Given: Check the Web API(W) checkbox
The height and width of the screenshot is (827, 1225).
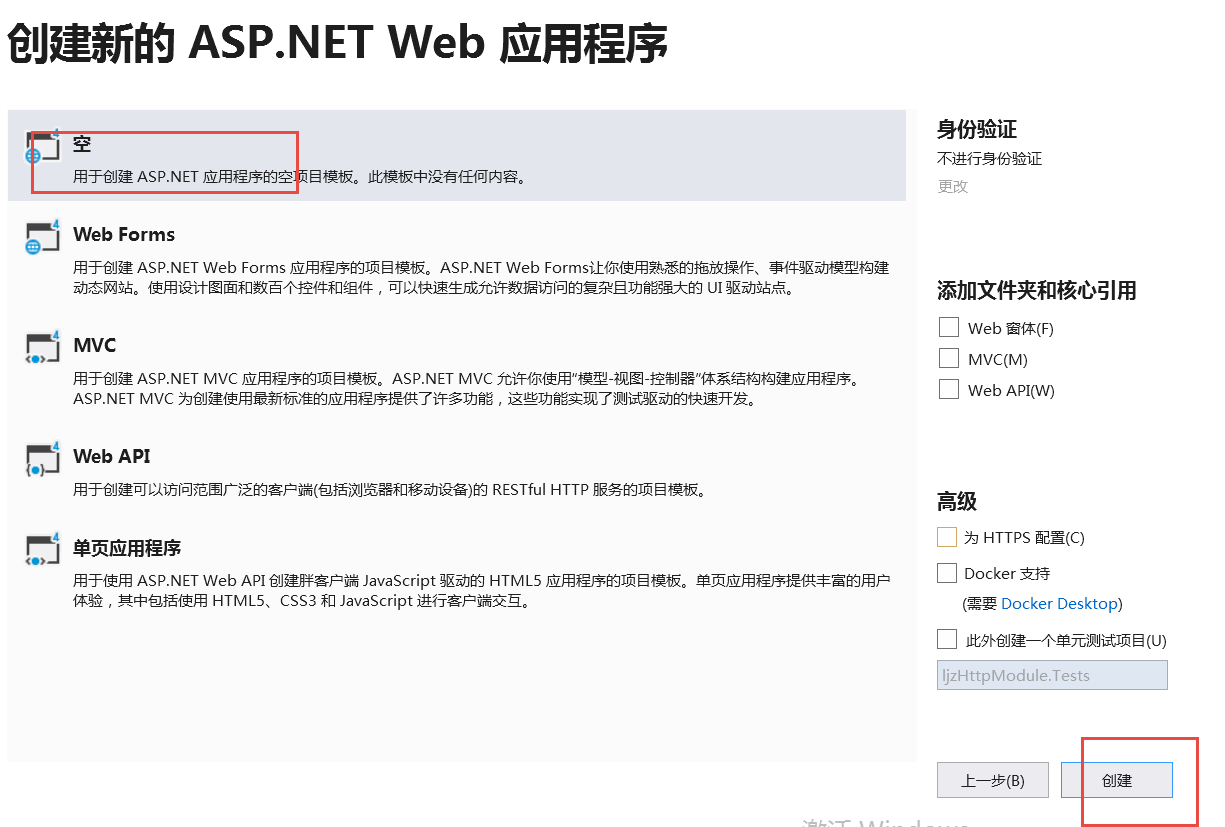Looking at the screenshot, I should [x=949, y=389].
